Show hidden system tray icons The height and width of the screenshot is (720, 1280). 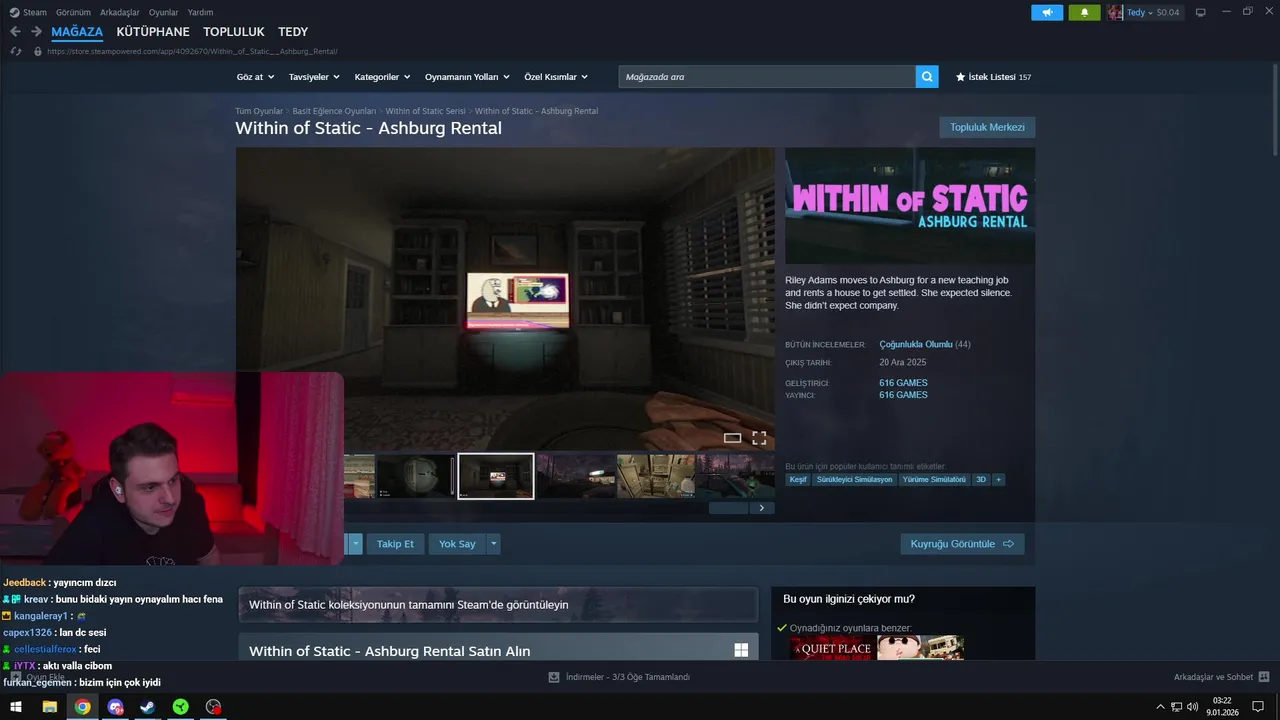click(x=1160, y=707)
